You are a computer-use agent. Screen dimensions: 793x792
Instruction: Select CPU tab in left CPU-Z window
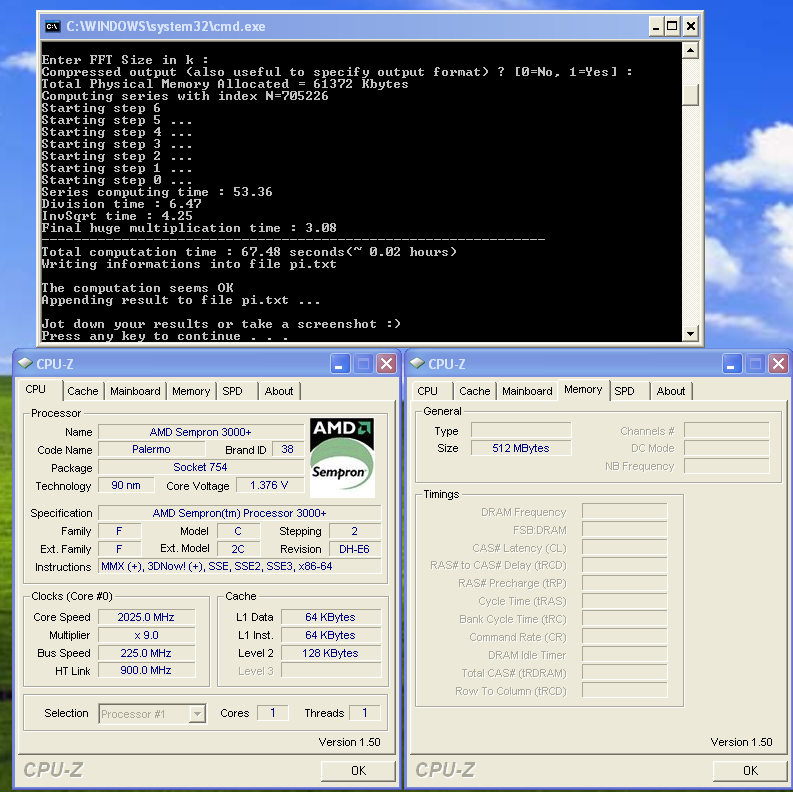click(36, 389)
